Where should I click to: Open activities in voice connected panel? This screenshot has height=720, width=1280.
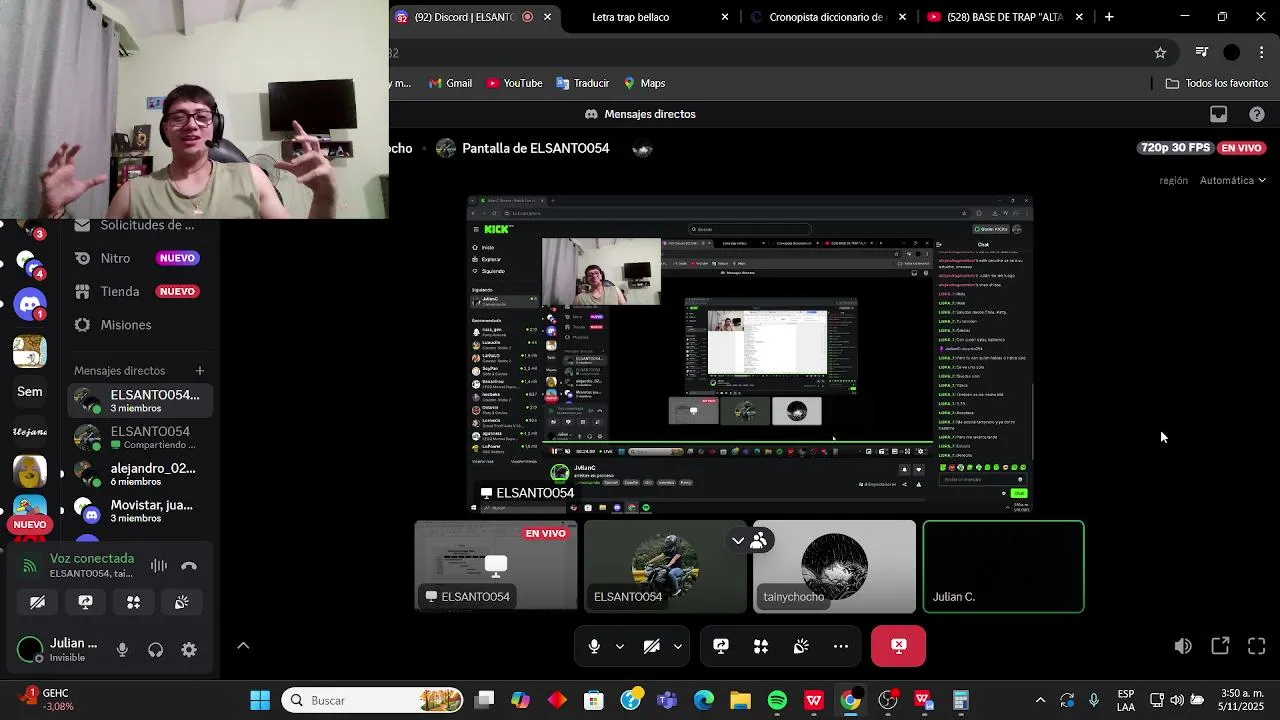[134, 602]
